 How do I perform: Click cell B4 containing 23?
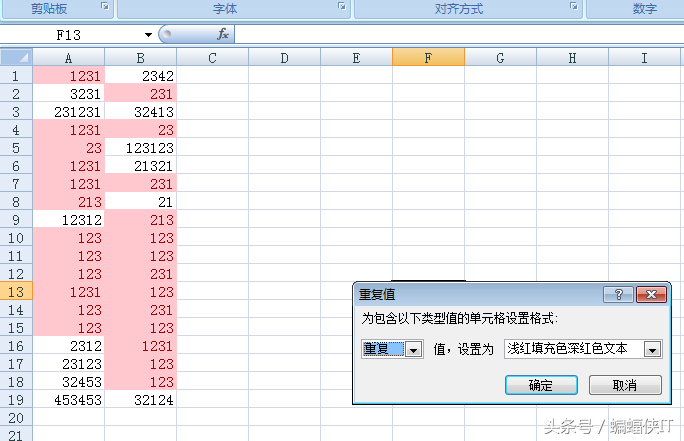tap(140, 130)
